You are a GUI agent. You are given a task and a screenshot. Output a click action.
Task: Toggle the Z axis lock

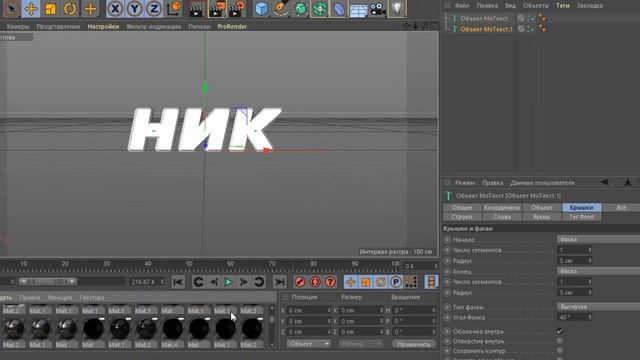click(x=154, y=8)
